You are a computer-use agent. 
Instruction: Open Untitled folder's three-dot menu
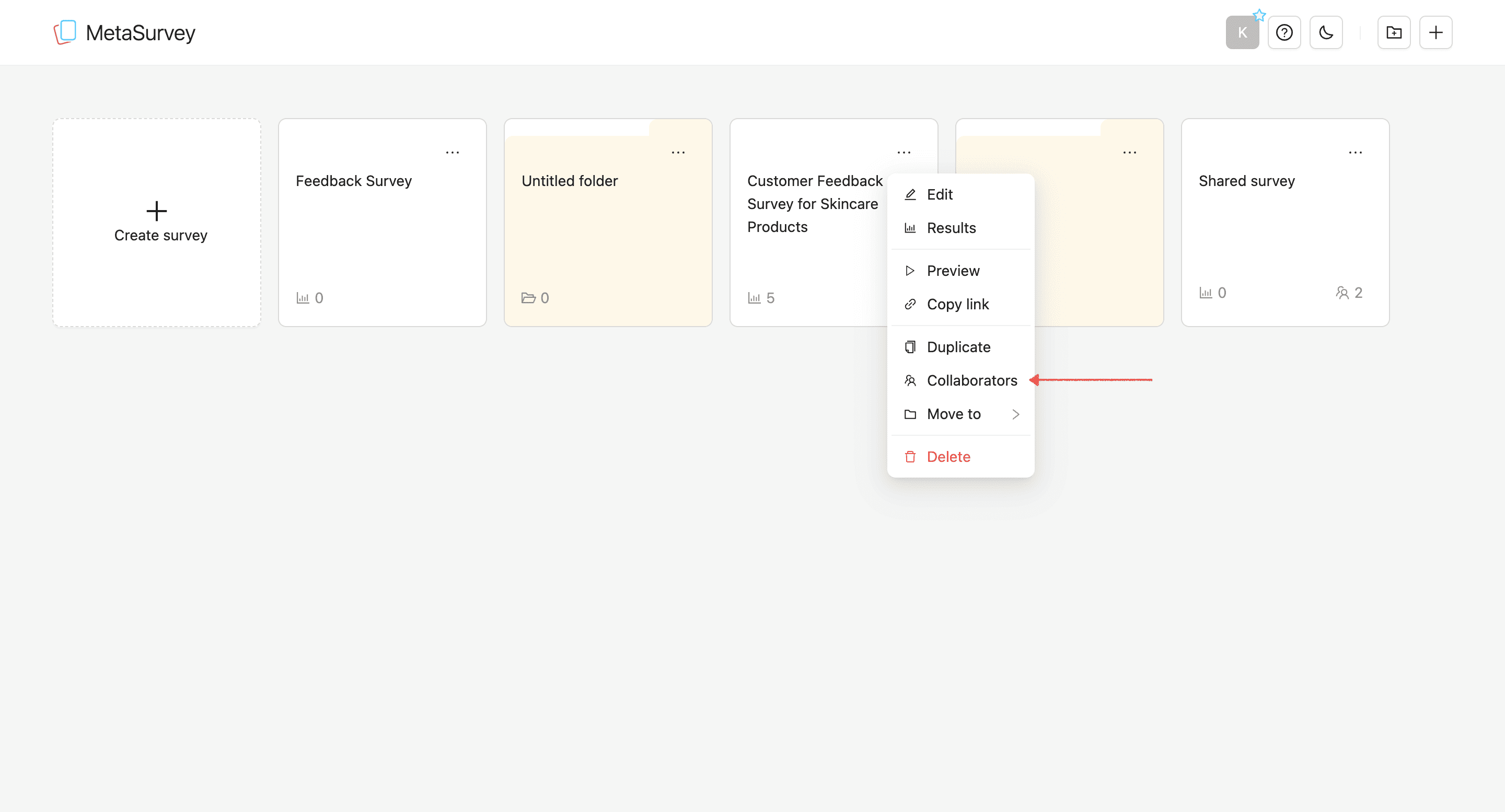tap(678, 152)
